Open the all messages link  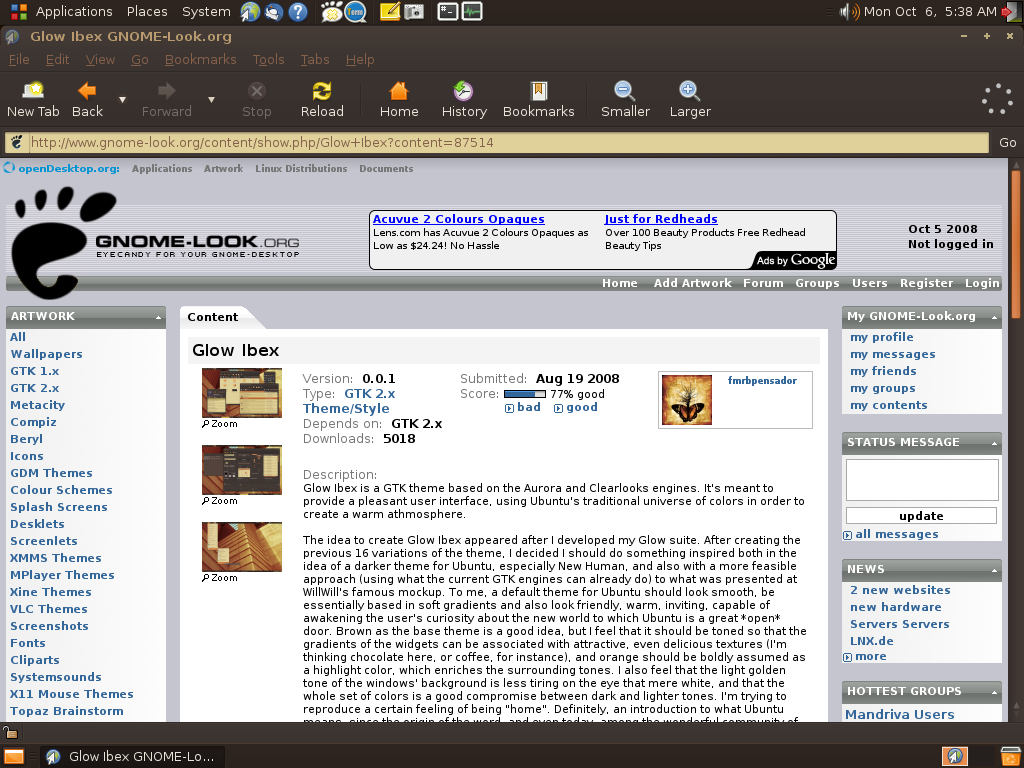click(x=897, y=534)
